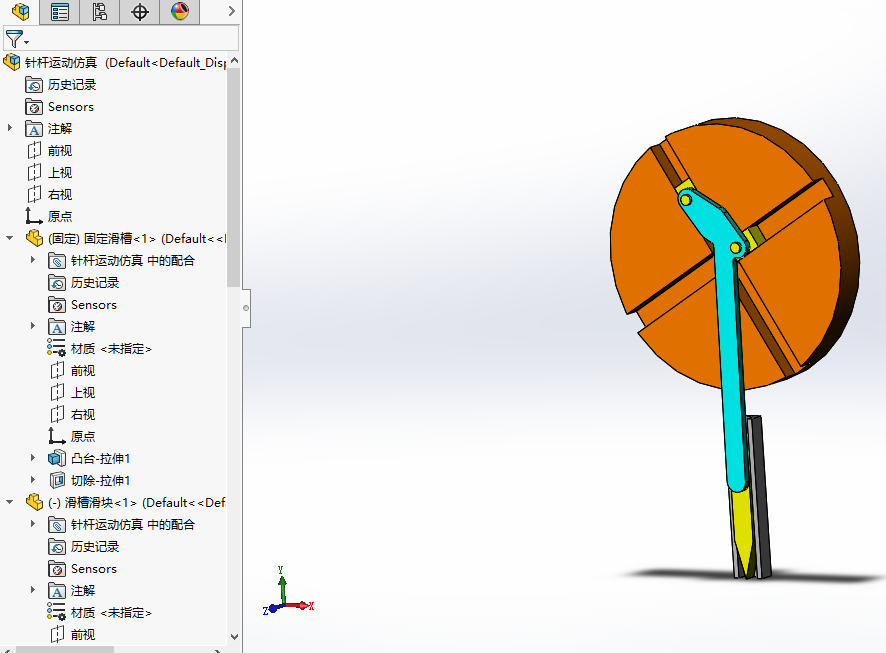Select top-level 注解 annotations icon
The height and width of the screenshot is (653, 886).
(x=34, y=129)
